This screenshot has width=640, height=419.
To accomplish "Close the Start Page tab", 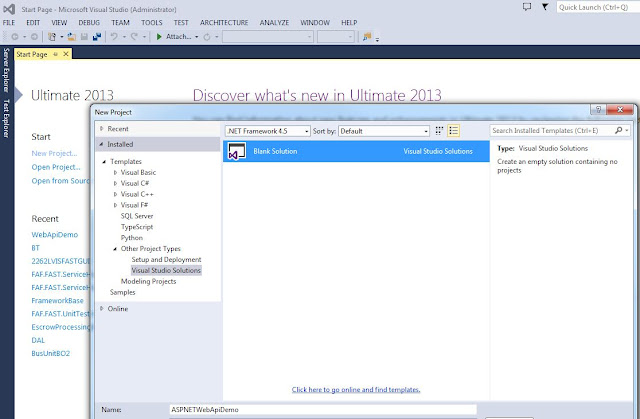I will [66, 54].
